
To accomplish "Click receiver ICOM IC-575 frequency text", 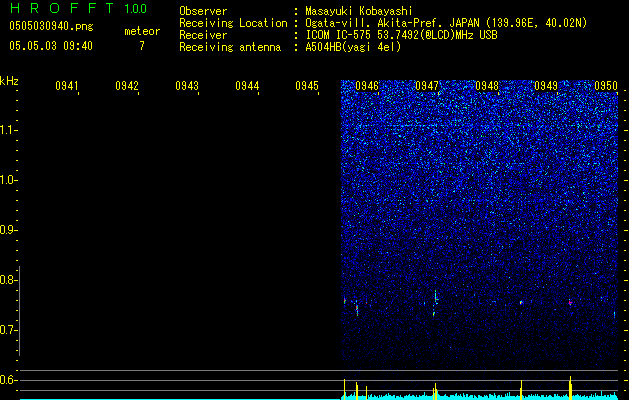I will [x=401, y=35].
